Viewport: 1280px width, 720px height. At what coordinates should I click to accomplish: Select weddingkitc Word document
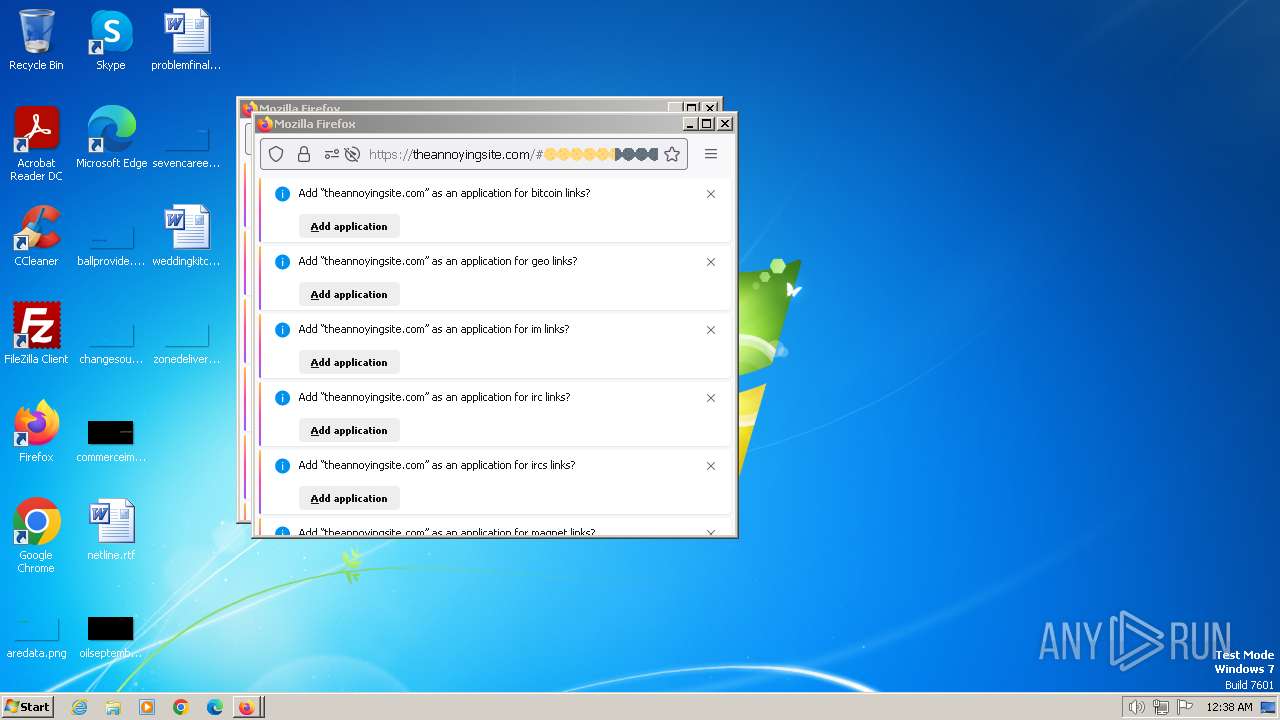186,236
